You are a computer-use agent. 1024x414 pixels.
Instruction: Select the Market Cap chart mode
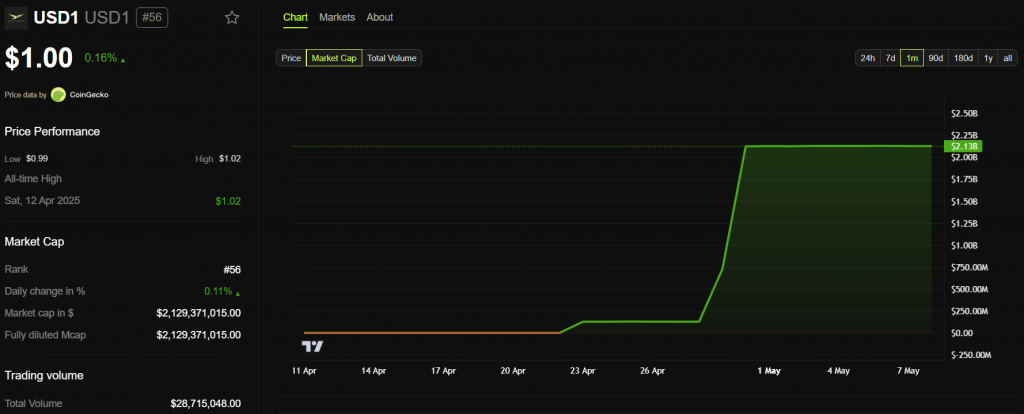click(x=334, y=58)
